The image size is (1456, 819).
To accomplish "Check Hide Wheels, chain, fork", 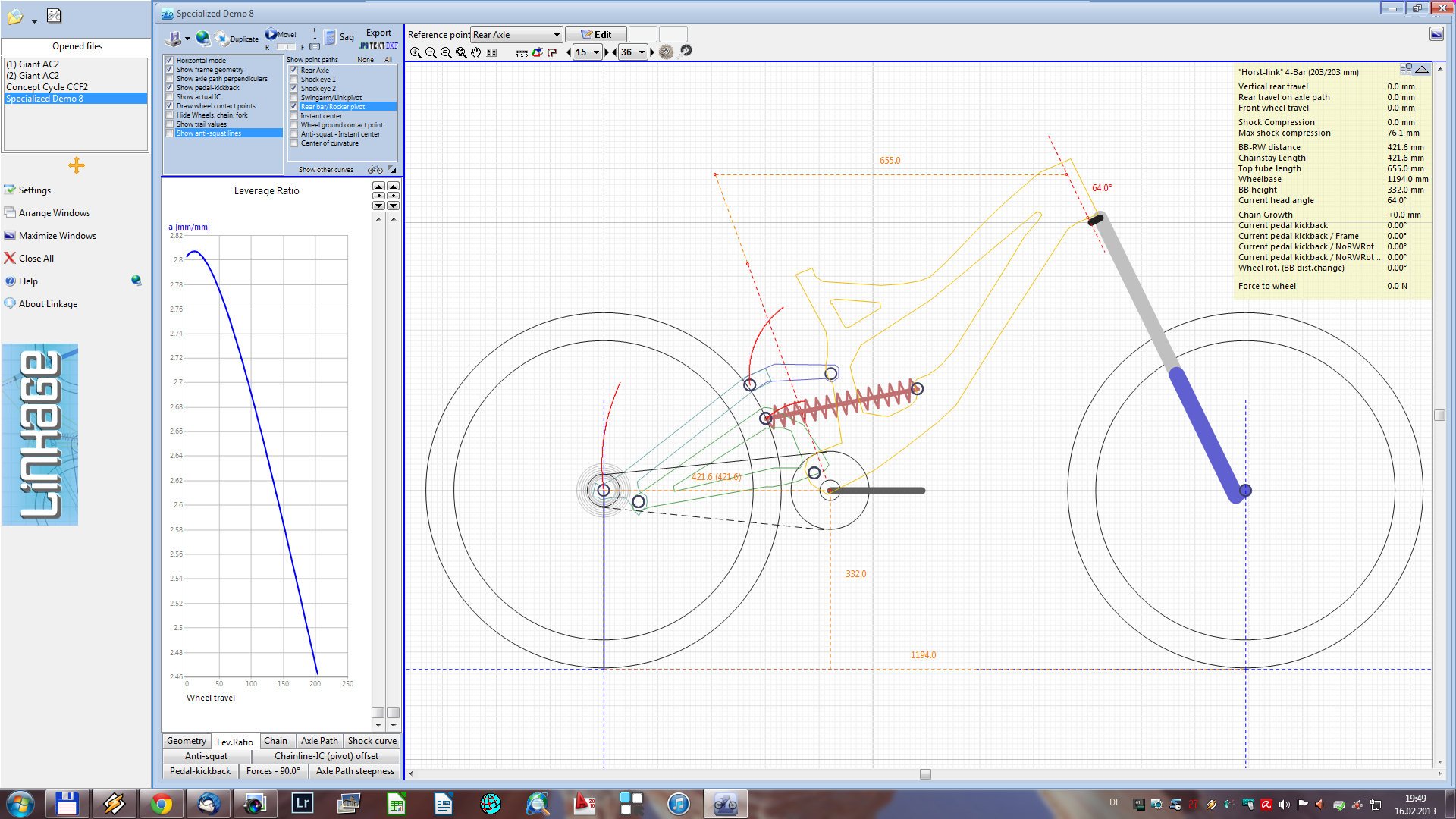I will [x=170, y=115].
